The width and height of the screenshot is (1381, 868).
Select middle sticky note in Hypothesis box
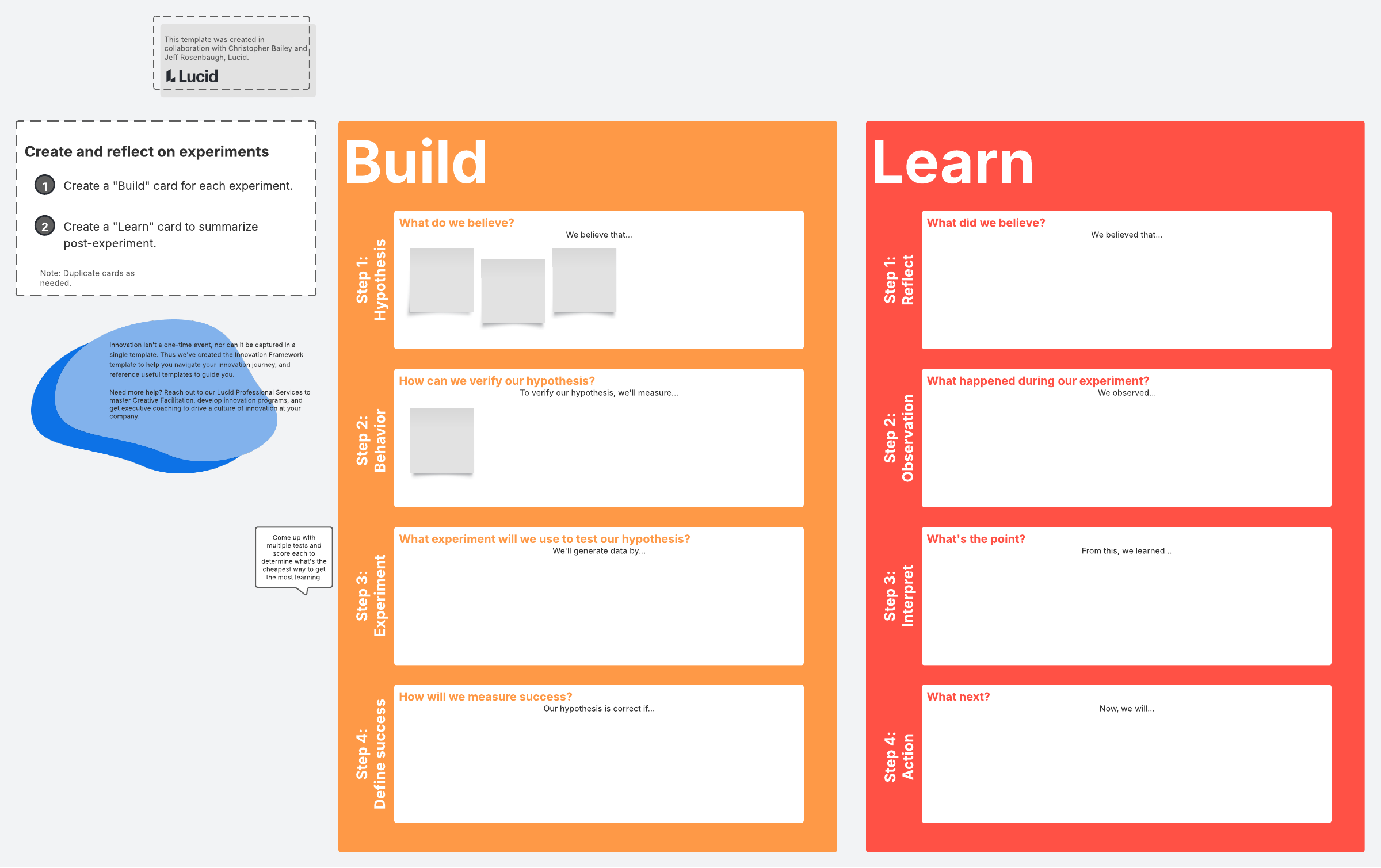click(513, 290)
